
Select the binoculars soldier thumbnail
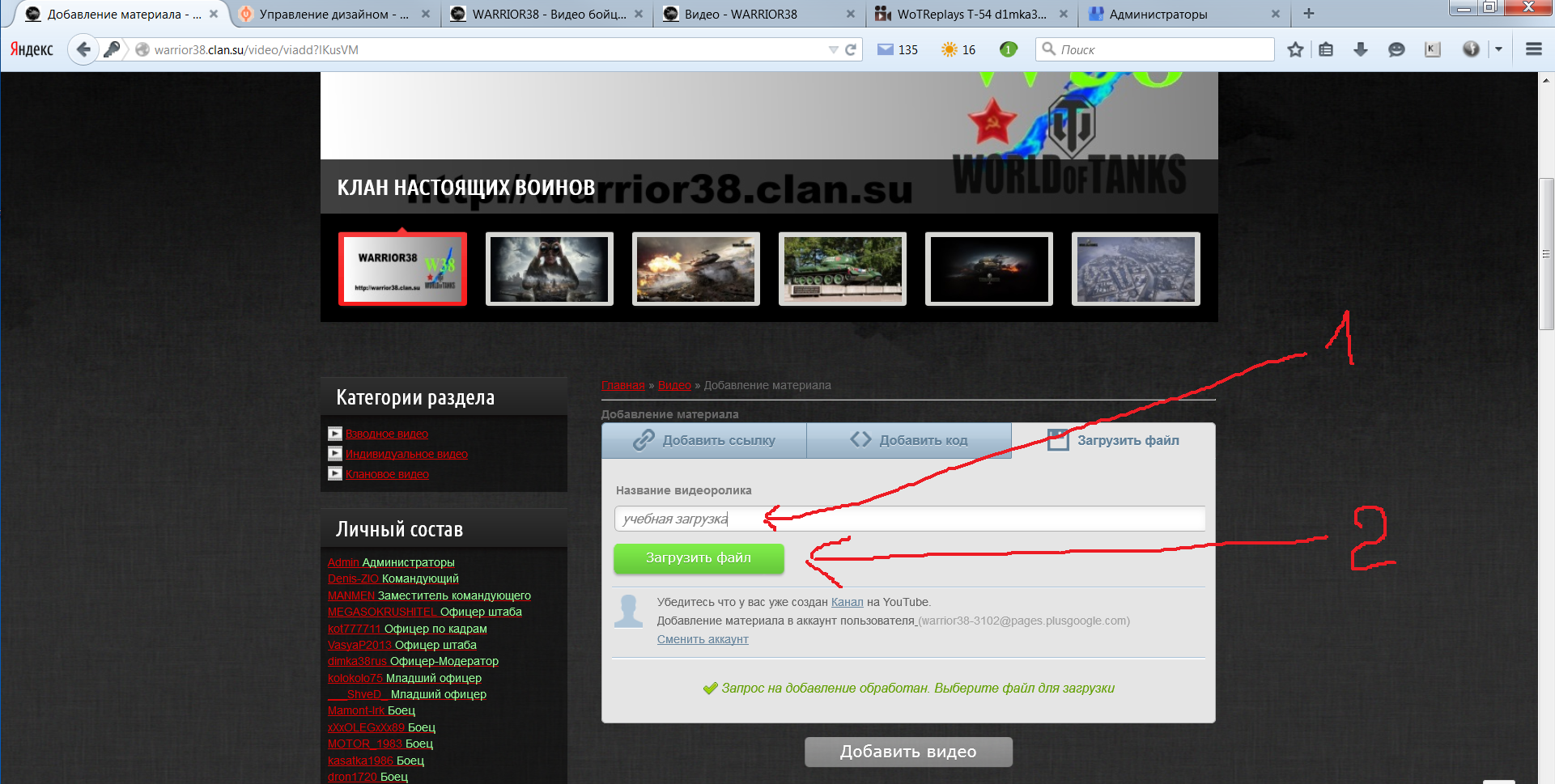[x=550, y=269]
